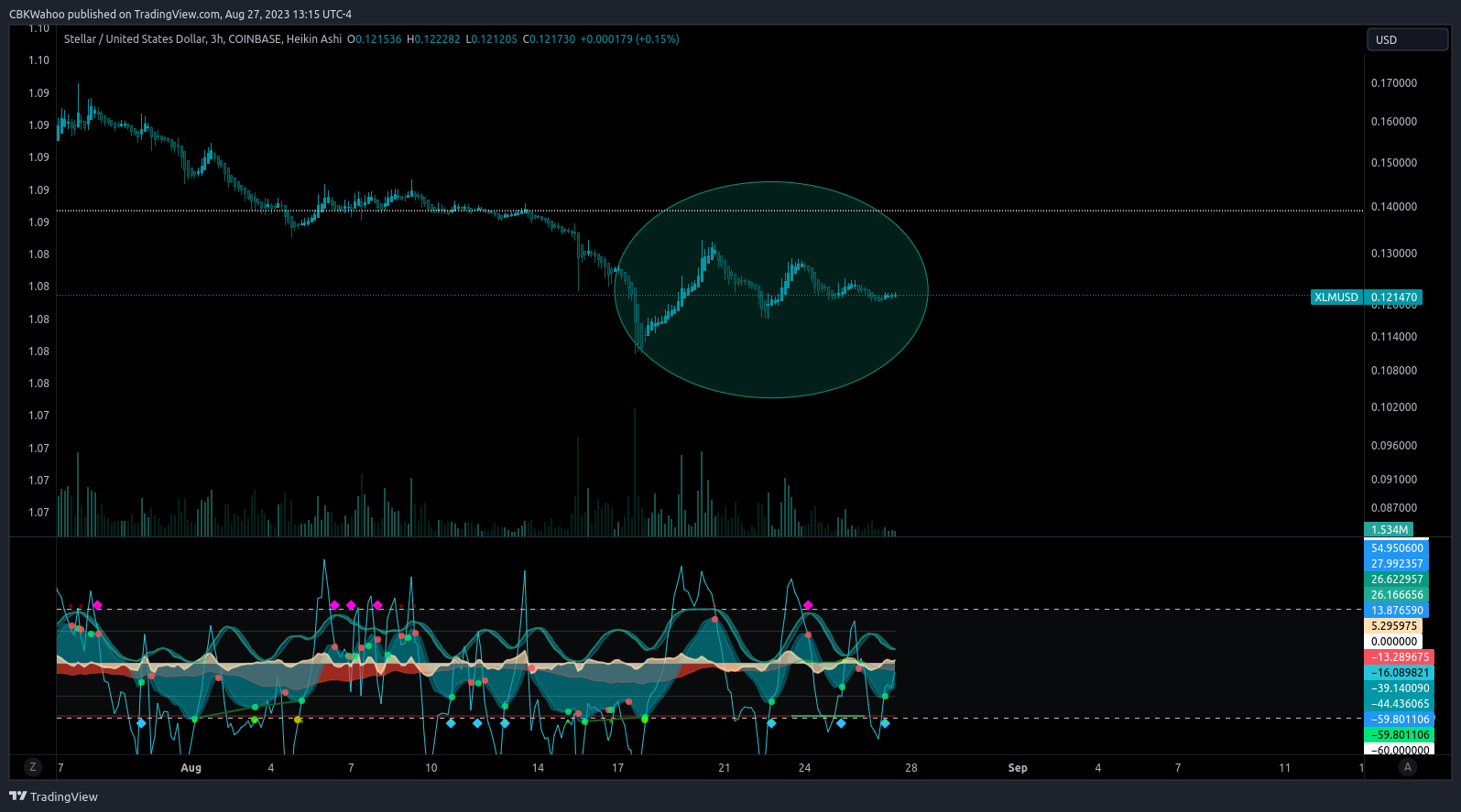Click the 0.102000 price axis label
The width and height of the screenshot is (1461, 812).
coord(1393,407)
